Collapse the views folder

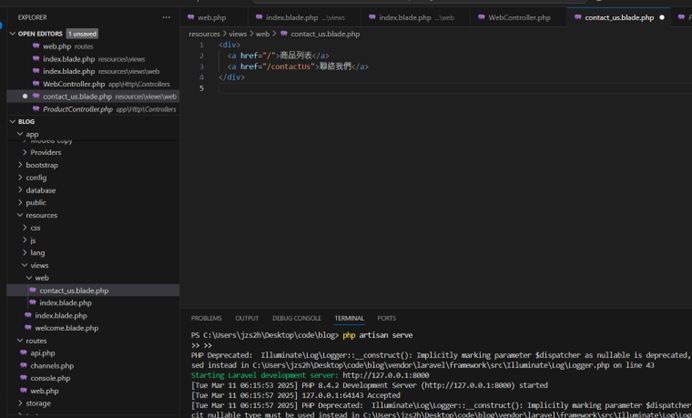pyautogui.click(x=25, y=265)
